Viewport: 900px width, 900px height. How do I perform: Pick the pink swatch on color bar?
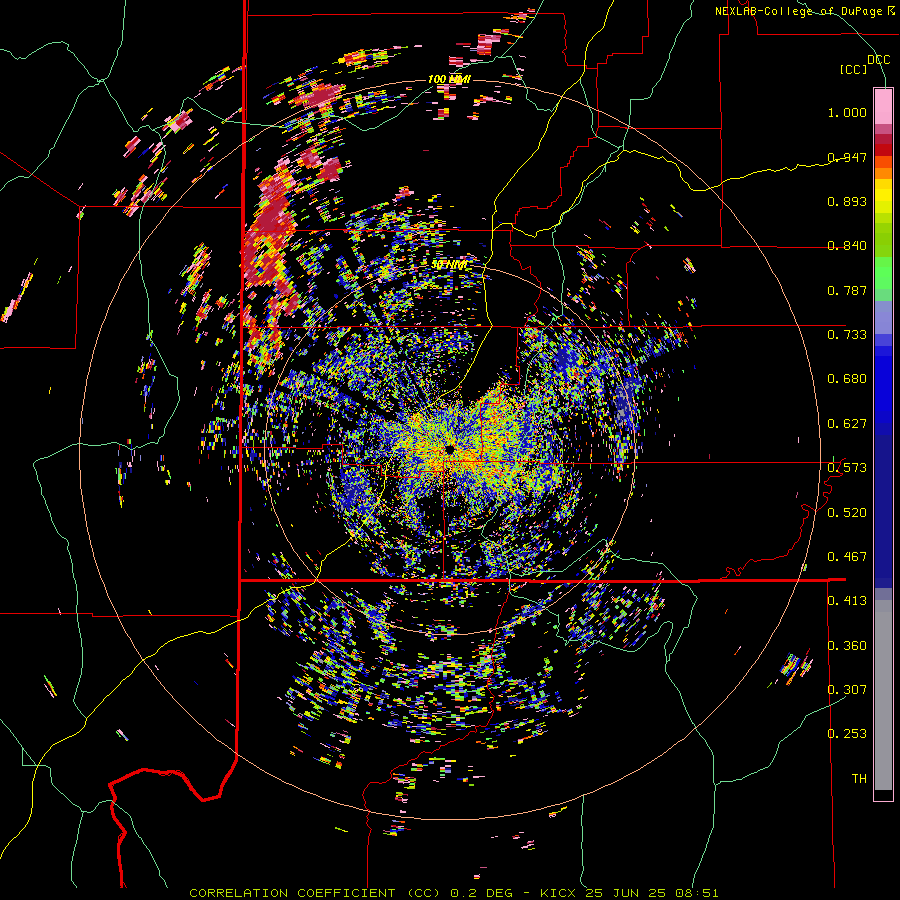click(x=883, y=106)
